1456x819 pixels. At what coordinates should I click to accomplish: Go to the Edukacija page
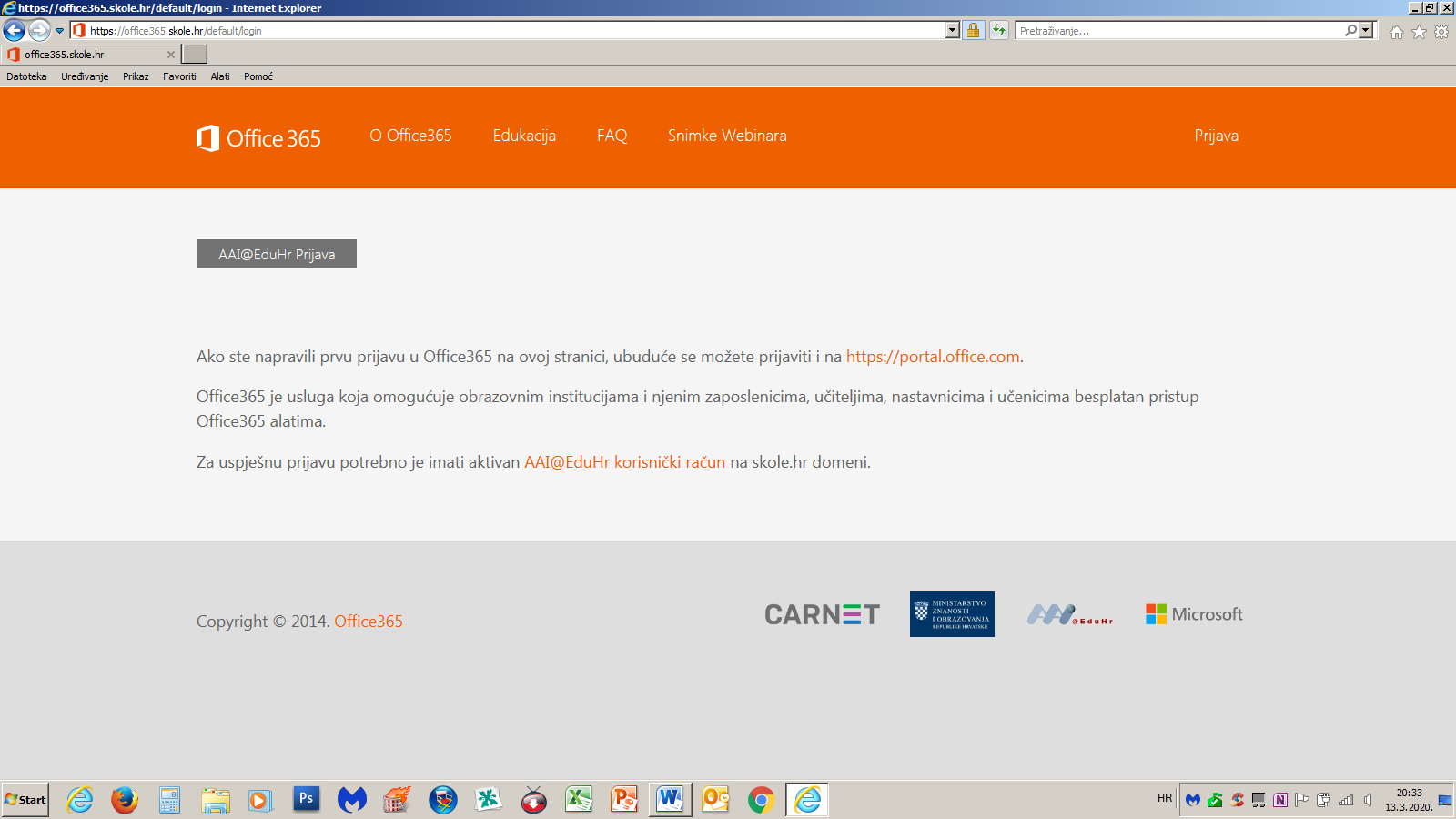tap(524, 136)
